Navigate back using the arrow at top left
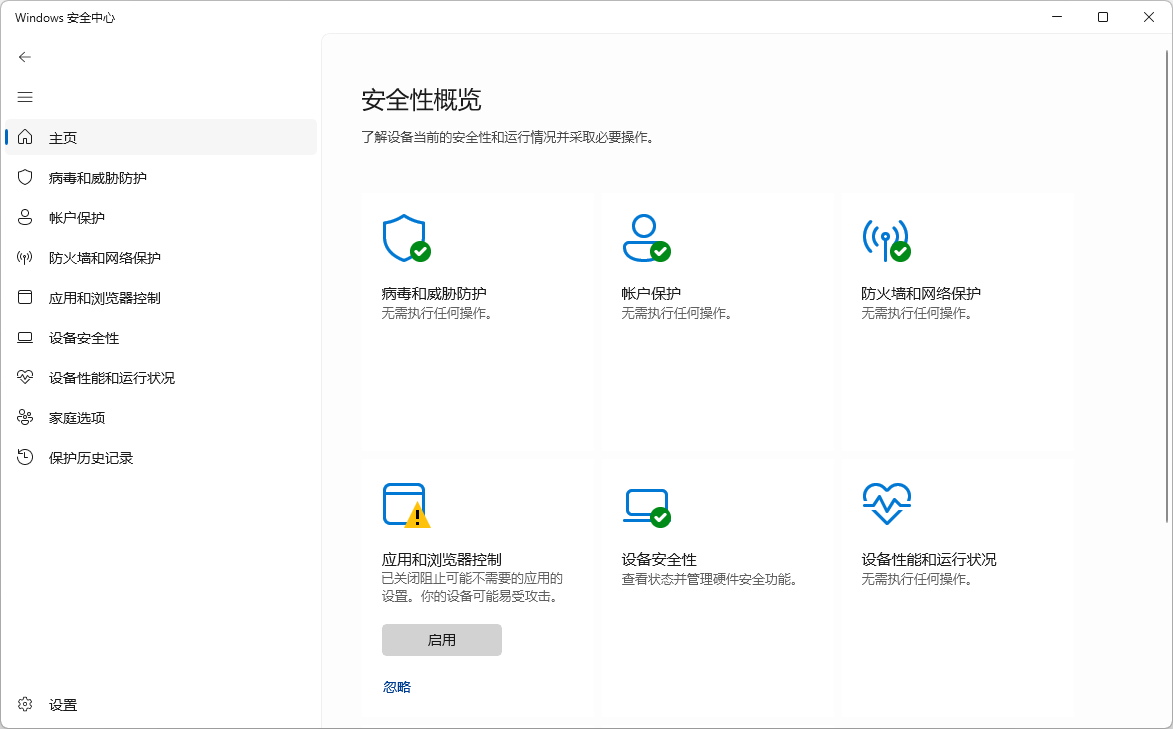This screenshot has width=1173, height=729. pos(25,57)
